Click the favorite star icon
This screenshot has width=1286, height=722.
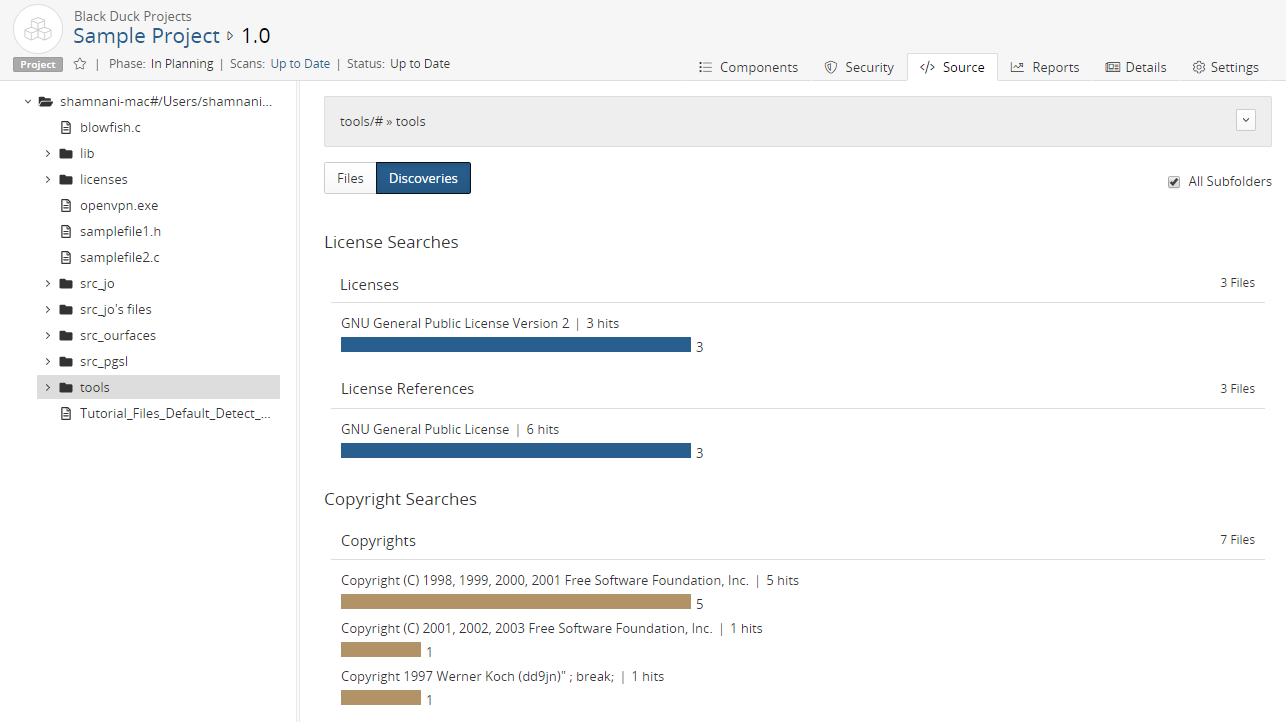coord(80,64)
